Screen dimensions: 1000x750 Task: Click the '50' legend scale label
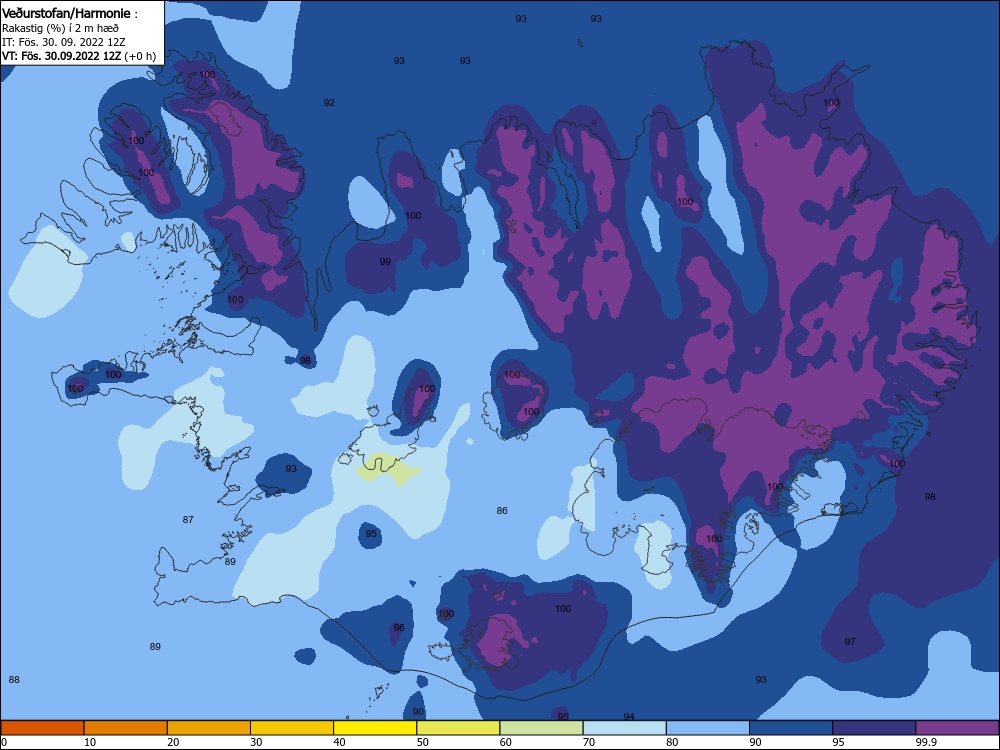click(x=423, y=742)
